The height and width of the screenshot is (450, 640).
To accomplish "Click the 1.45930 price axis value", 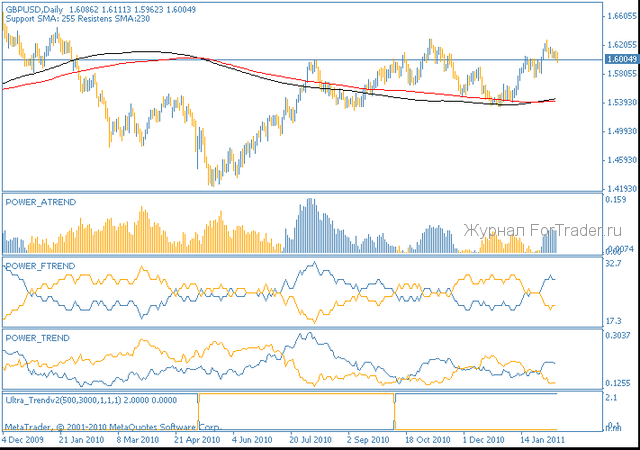I will (x=622, y=160).
